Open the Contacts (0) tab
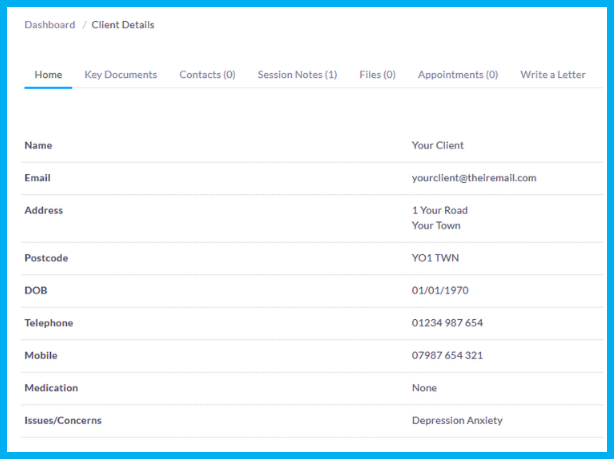 (207, 75)
